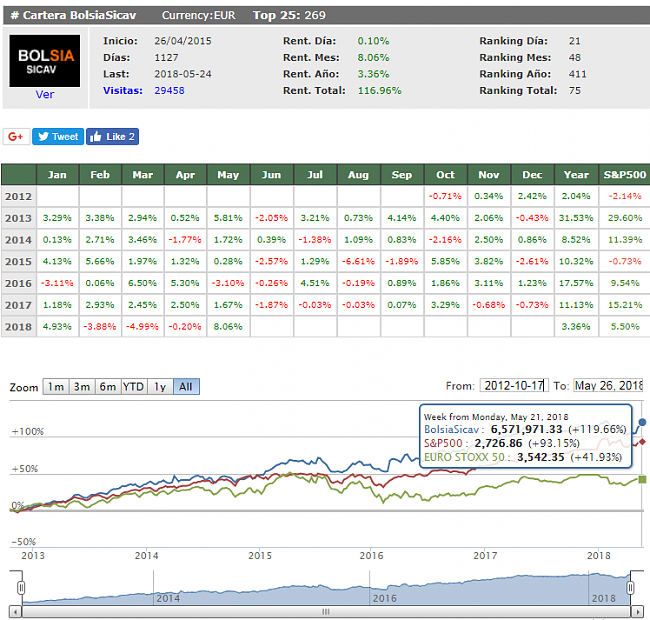Click the right navigator range handle
Screen dimensions: 650x620
(631, 588)
